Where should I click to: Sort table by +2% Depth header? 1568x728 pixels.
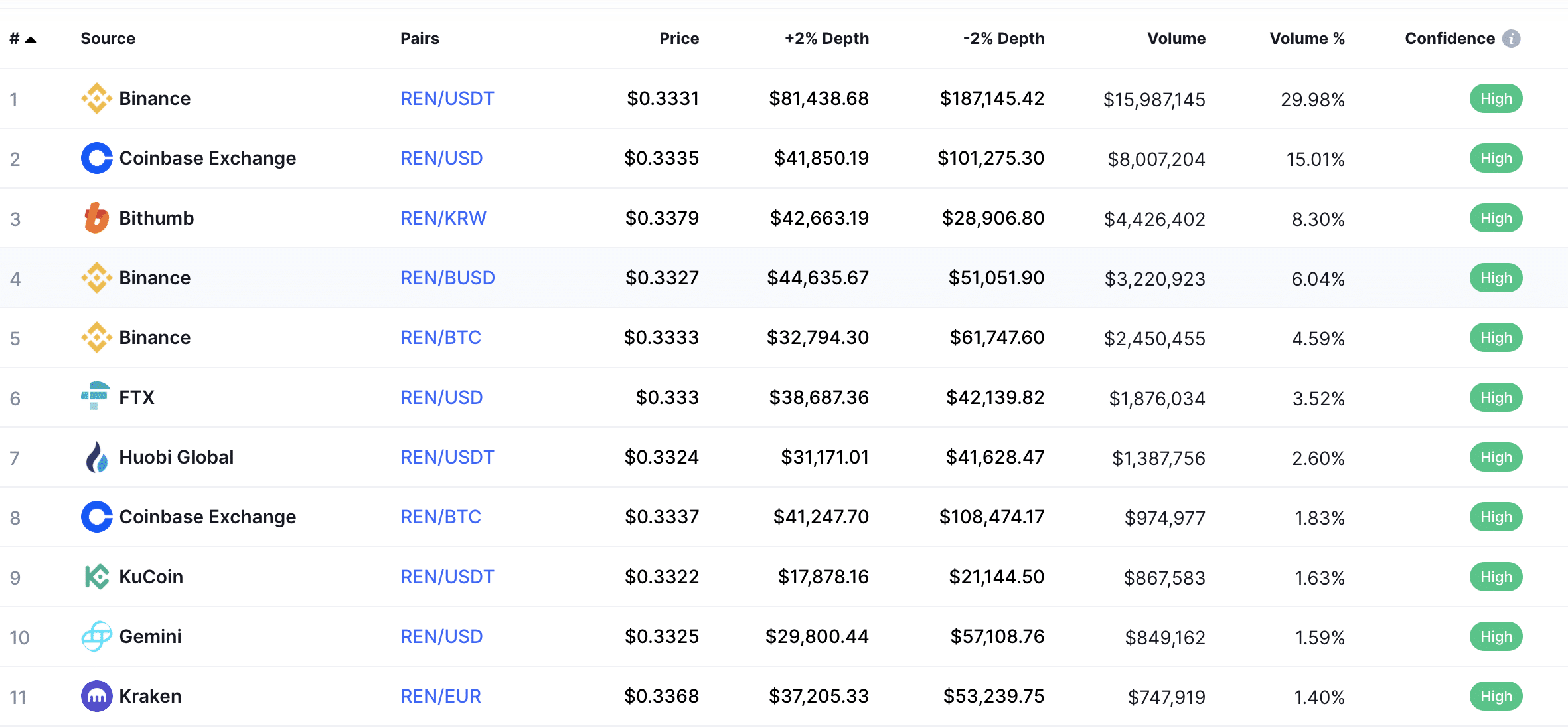point(826,39)
